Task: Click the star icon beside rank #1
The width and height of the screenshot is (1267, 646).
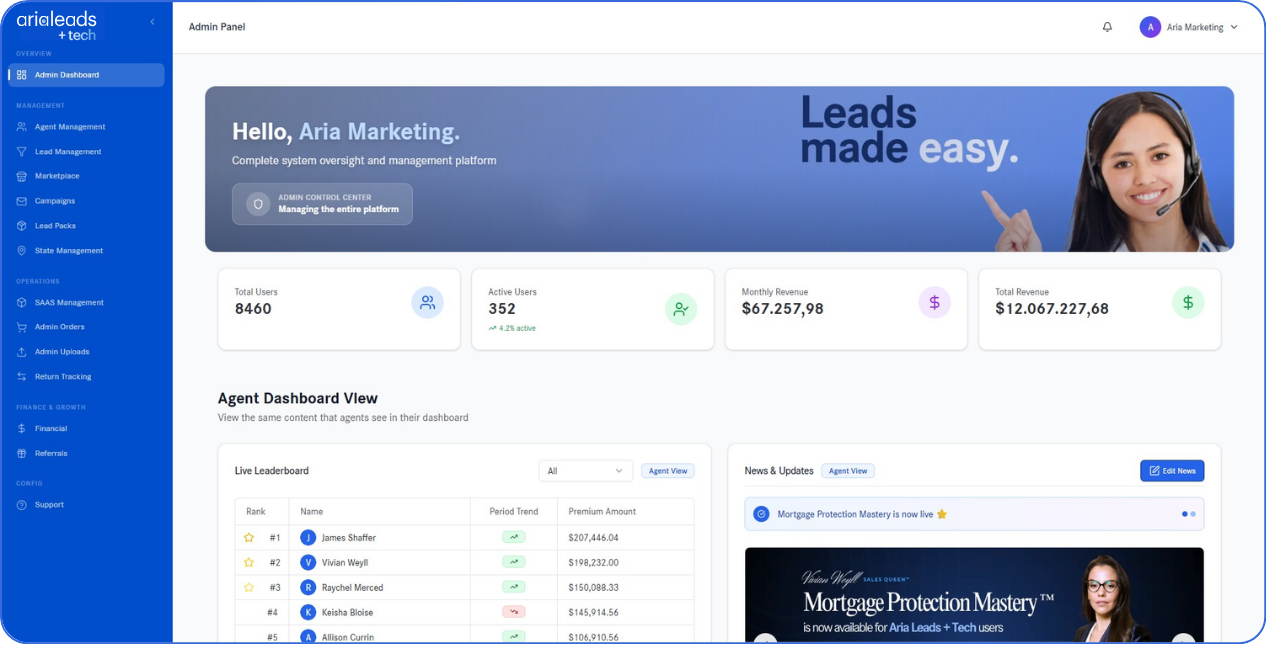Action: (249, 538)
